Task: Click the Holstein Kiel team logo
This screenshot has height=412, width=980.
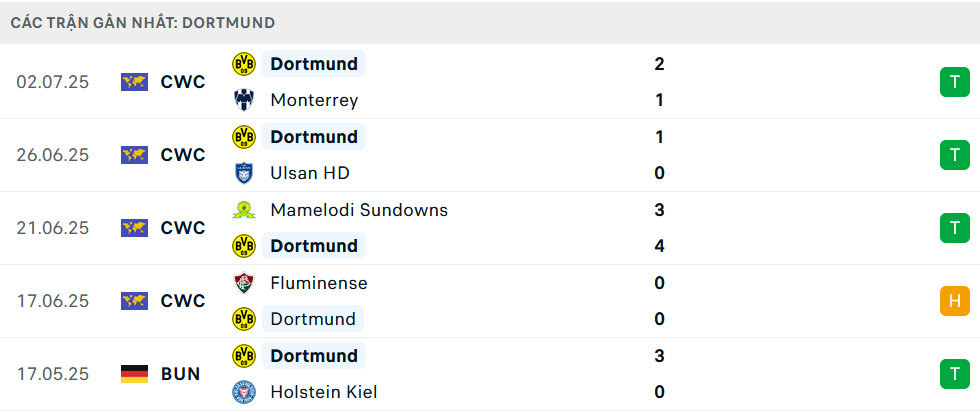Action: pos(244,392)
